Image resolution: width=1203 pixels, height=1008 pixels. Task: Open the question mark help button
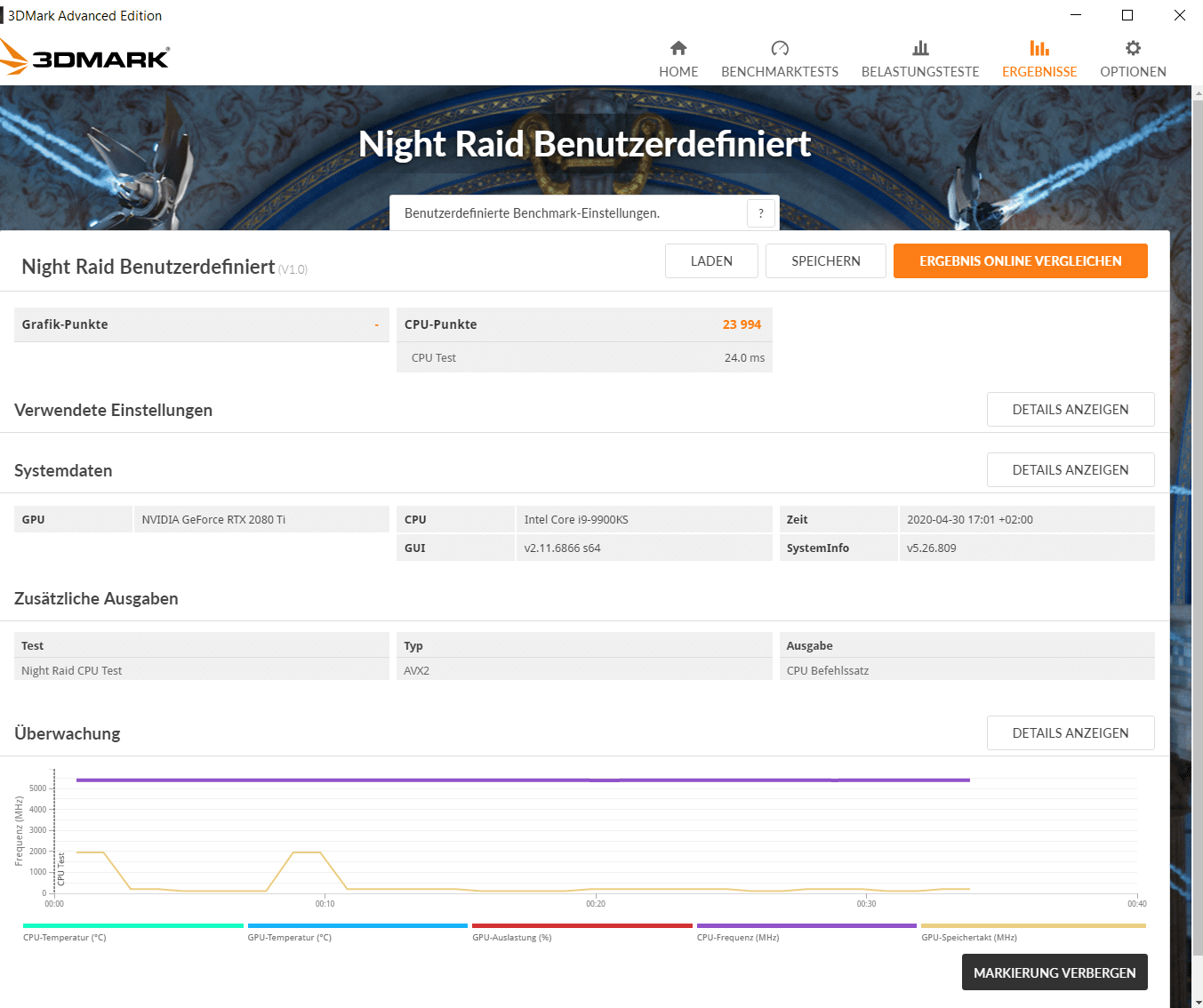click(x=761, y=213)
